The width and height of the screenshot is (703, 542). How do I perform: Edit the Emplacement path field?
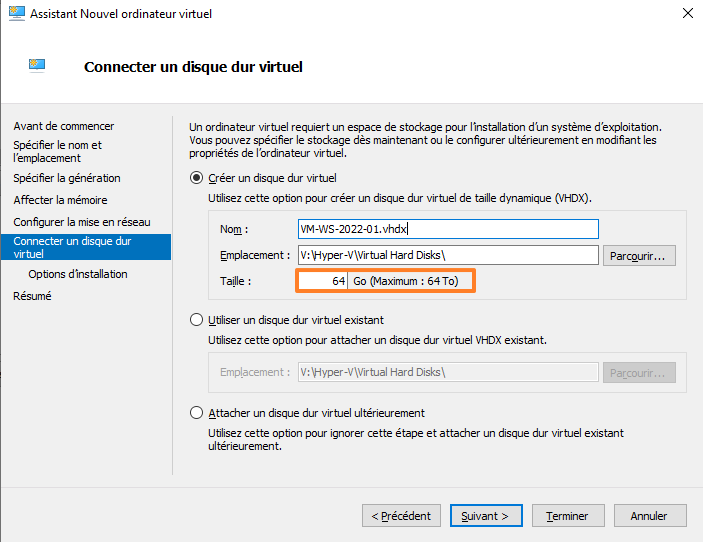448,255
